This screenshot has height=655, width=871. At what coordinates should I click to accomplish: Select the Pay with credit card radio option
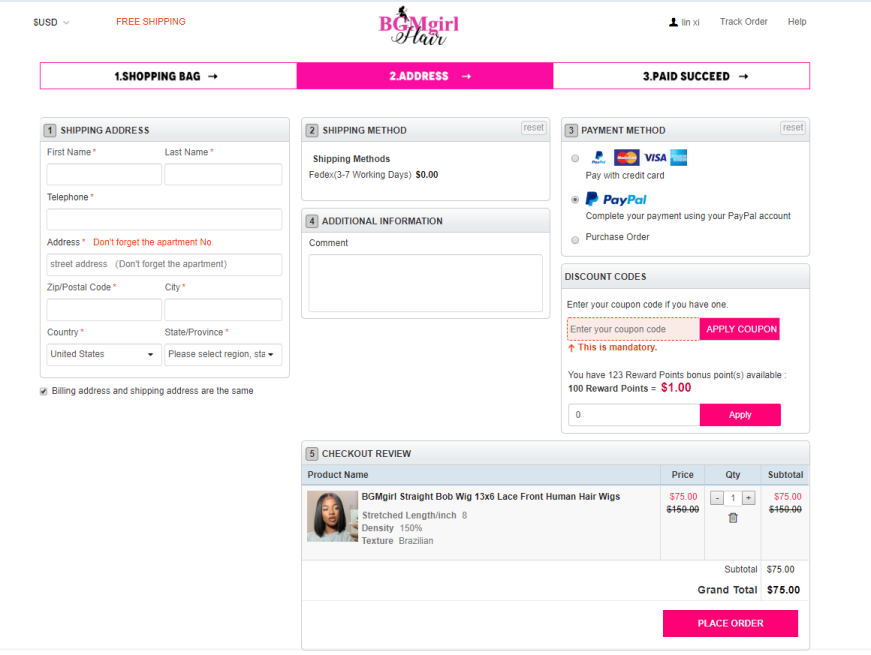(575, 158)
